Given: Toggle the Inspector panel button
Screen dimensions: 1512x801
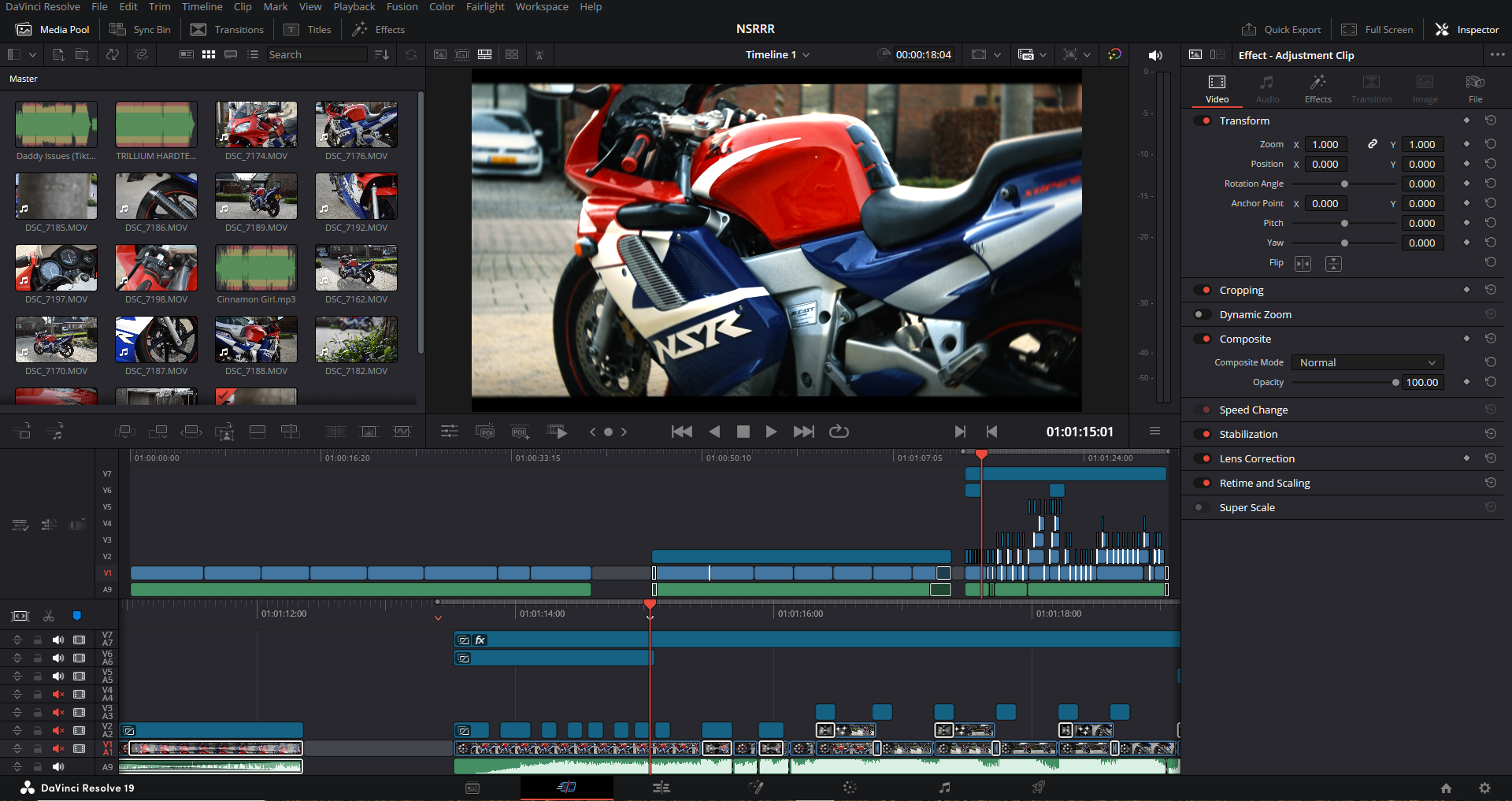Looking at the screenshot, I should (1467, 30).
